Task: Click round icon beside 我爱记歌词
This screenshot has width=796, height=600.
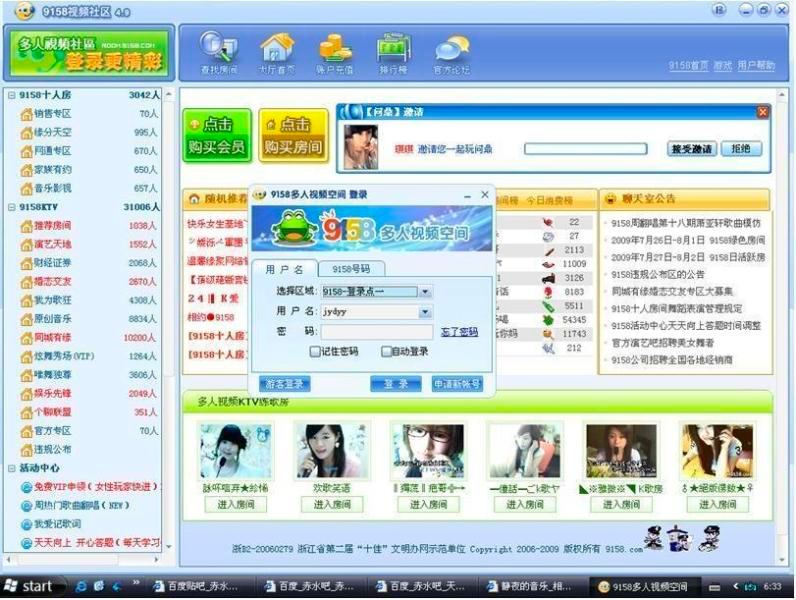Action: click(26, 524)
